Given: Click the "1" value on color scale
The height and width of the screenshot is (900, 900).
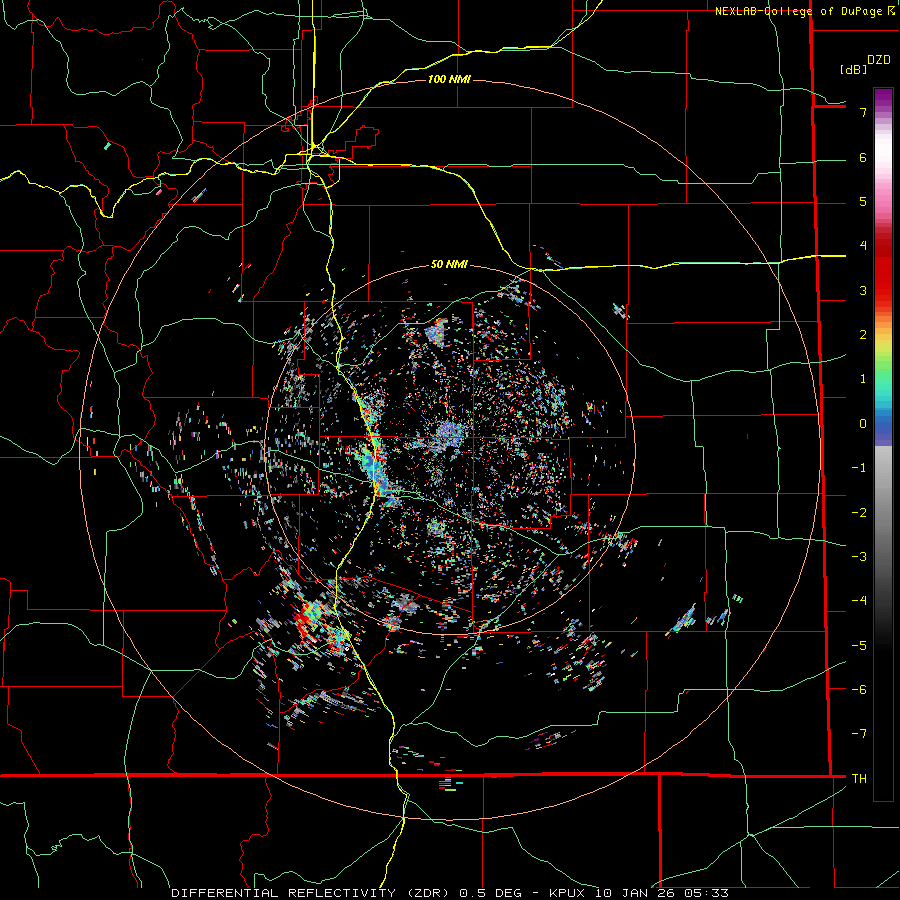Looking at the screenshot, I should point(863,379).
